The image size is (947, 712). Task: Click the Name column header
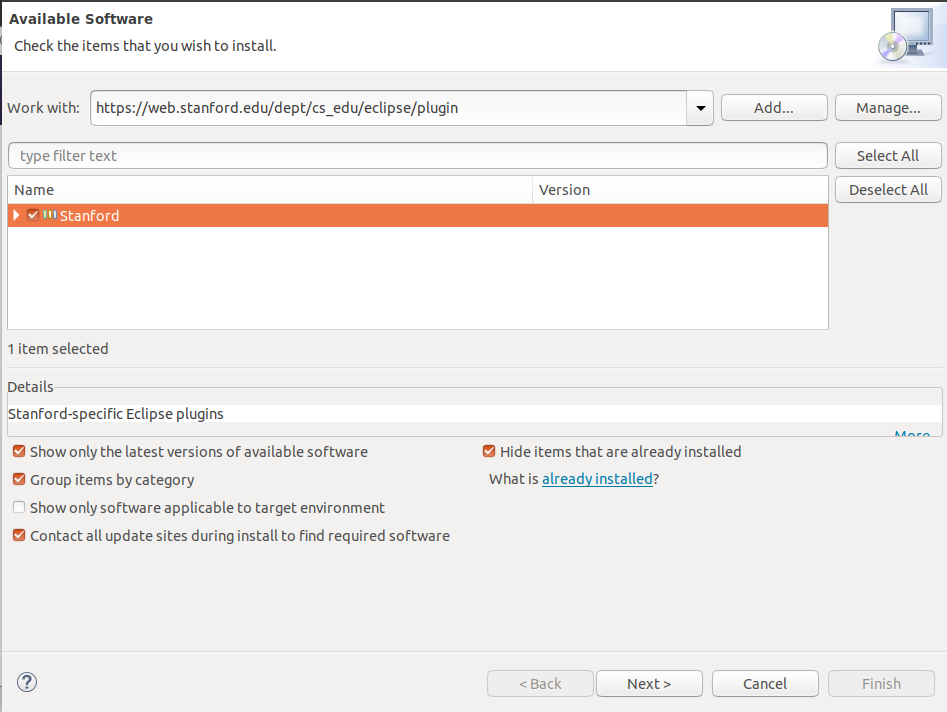click(x=270, y=190)
